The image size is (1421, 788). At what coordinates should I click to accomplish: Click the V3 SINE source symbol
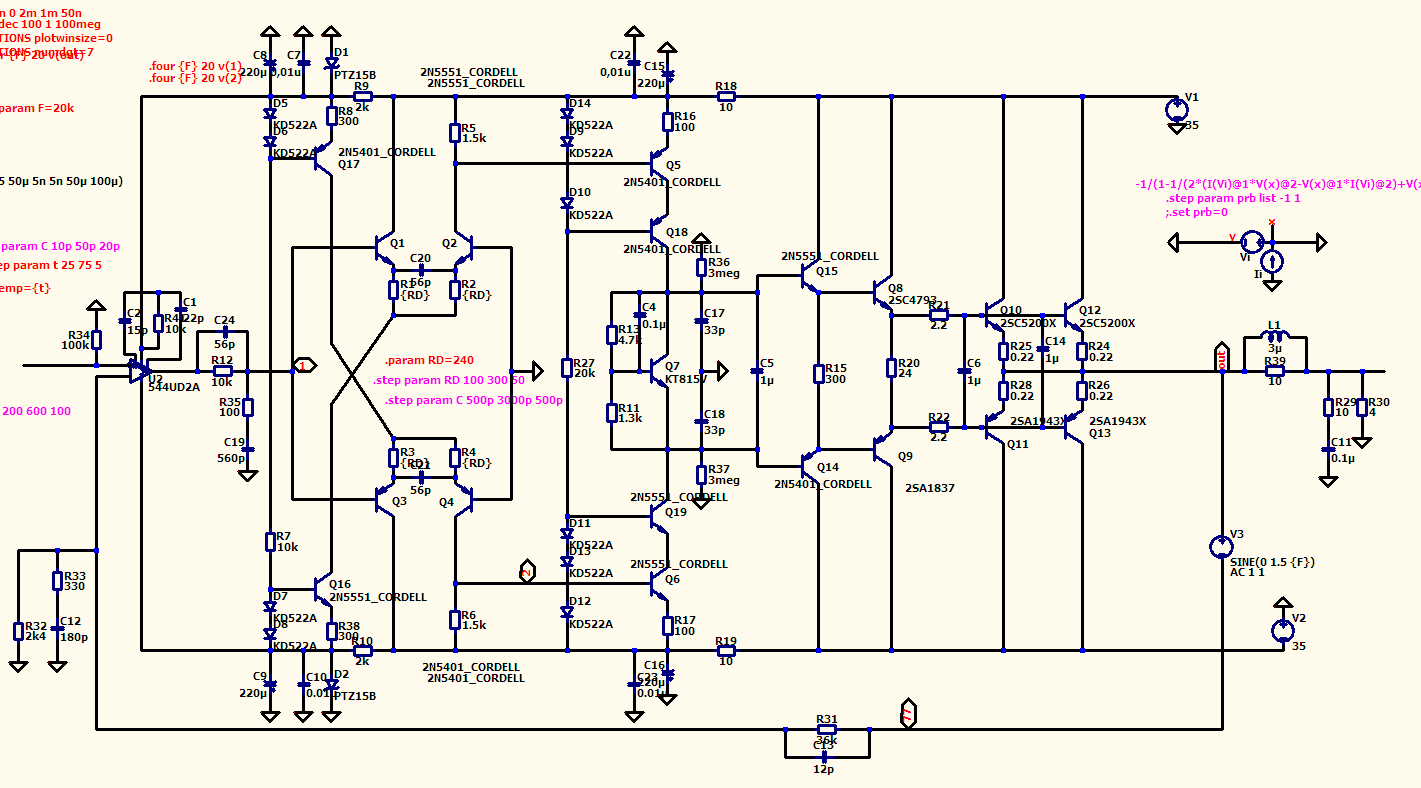[1221, 547]
